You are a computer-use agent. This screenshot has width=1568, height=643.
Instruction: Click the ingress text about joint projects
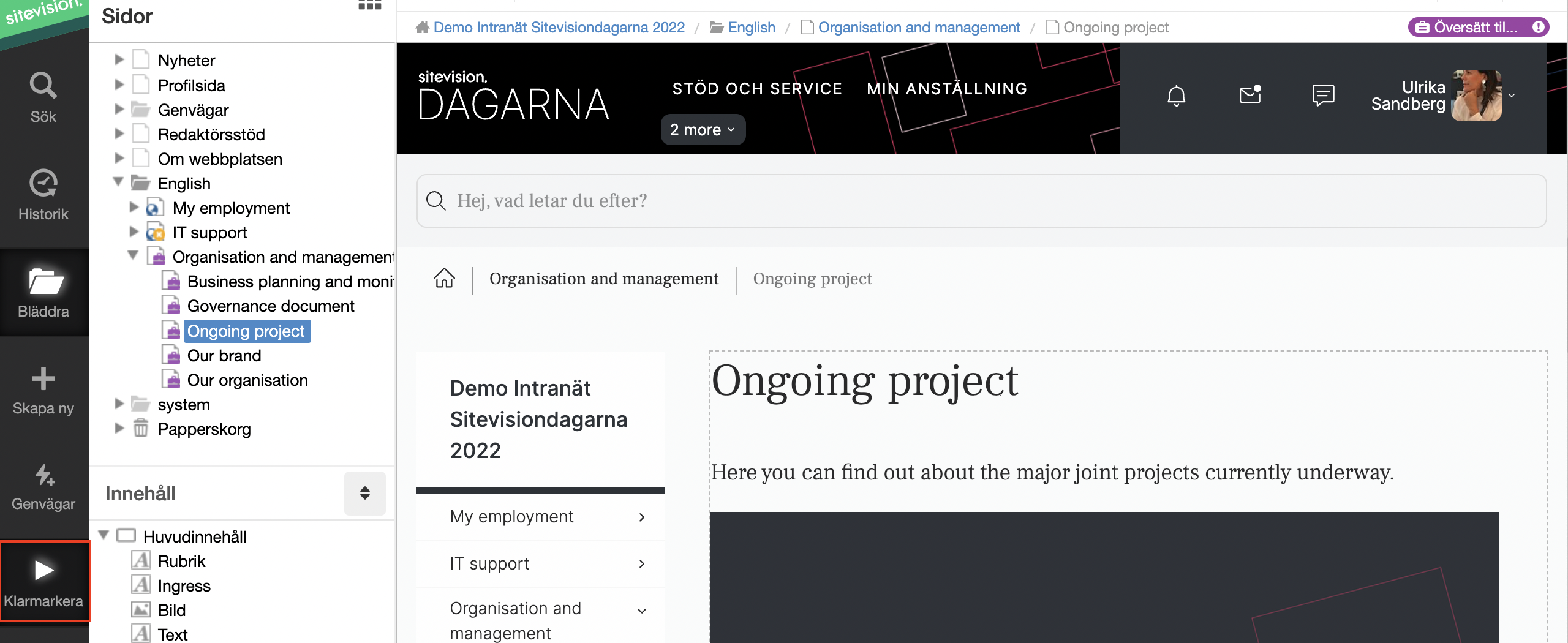(1052, 472)
